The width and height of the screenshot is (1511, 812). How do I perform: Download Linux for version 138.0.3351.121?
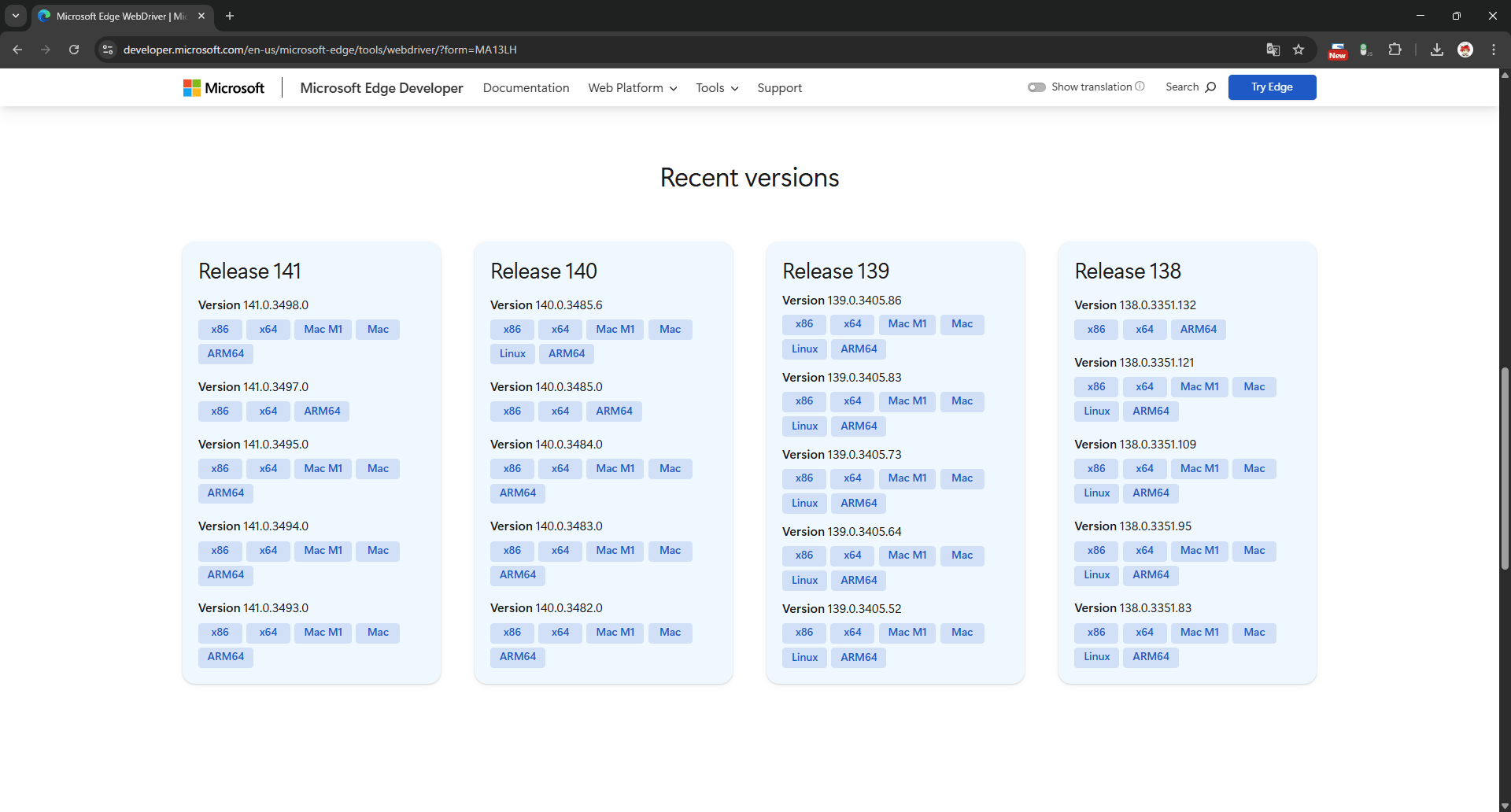click(x=1096, y=412)
